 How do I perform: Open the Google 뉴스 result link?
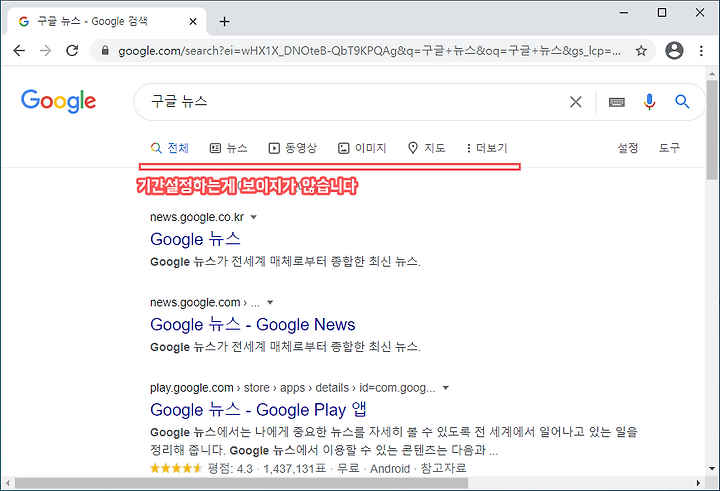point(195,239)
